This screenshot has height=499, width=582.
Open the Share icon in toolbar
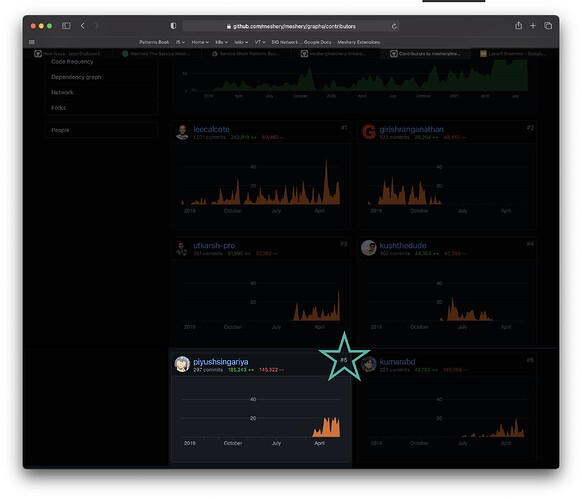pos(519,26)
